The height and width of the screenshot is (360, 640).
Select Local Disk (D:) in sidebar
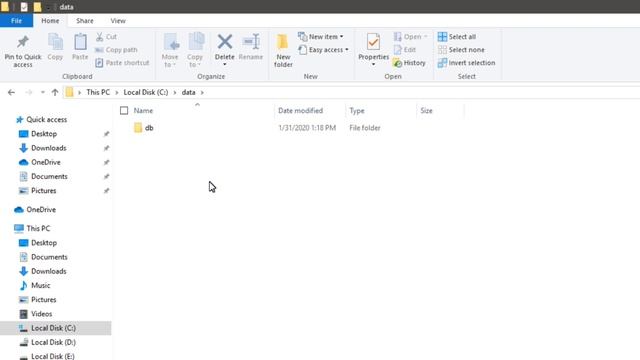53,342
